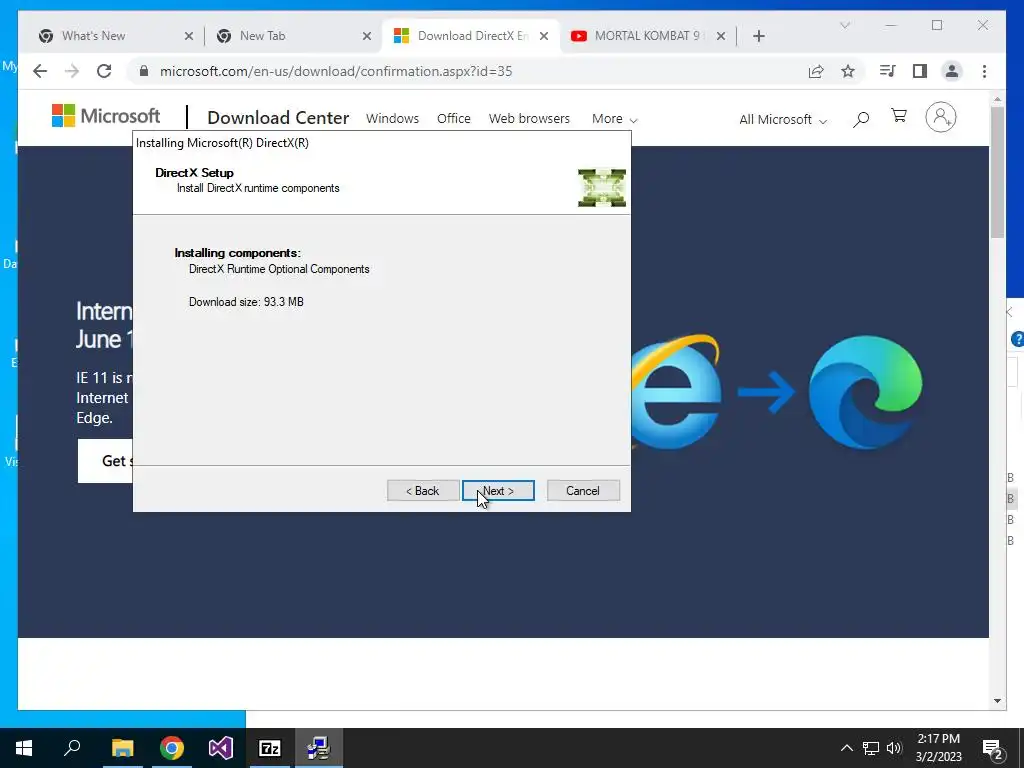
Task: Open File Explorer from taskbar
Action: 122,748
